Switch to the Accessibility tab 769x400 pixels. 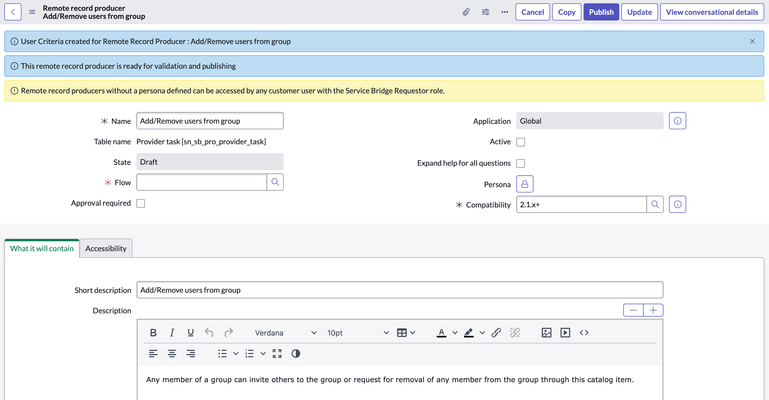(106, 249)
